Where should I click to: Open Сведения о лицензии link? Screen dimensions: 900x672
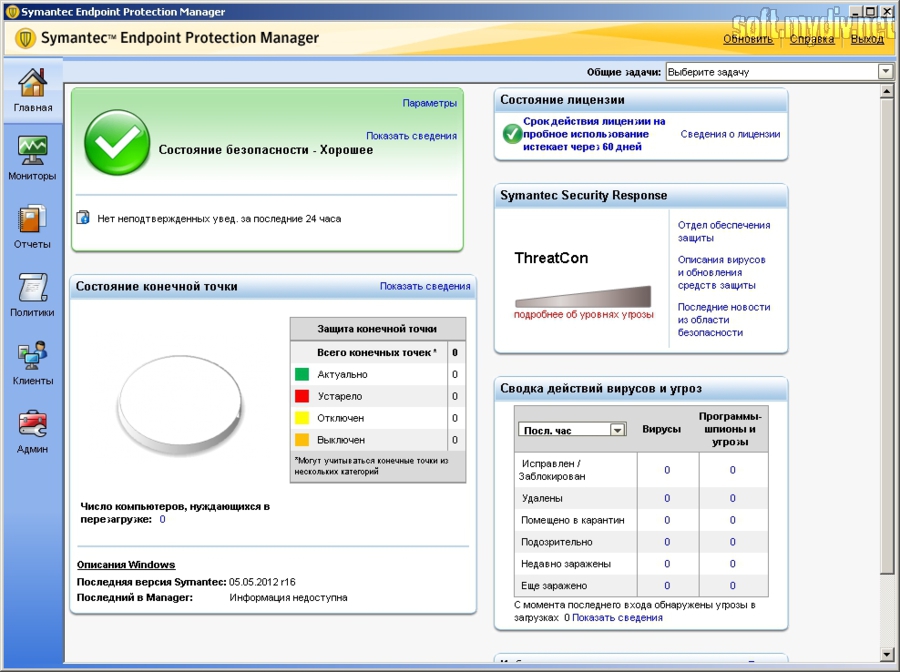(730, 134)
